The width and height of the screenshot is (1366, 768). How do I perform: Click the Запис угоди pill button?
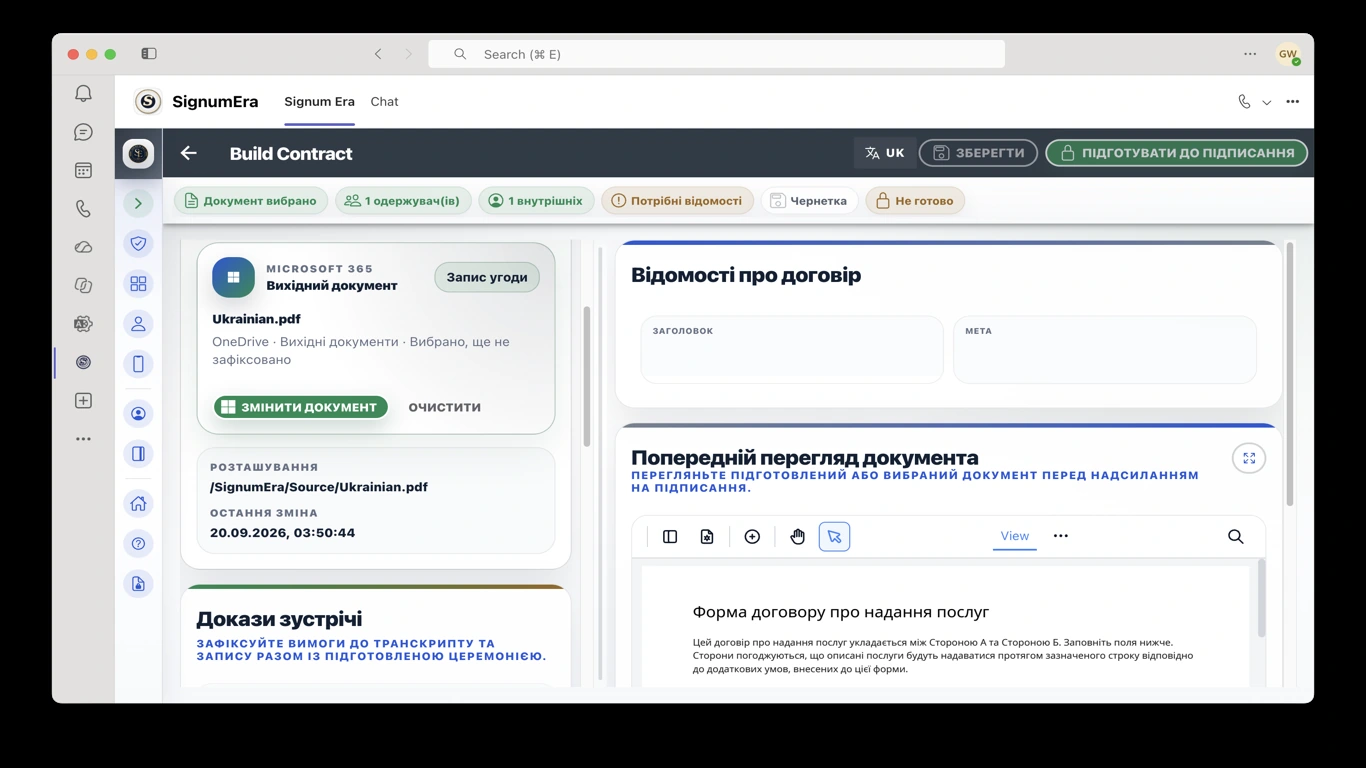tap(487, 277)
